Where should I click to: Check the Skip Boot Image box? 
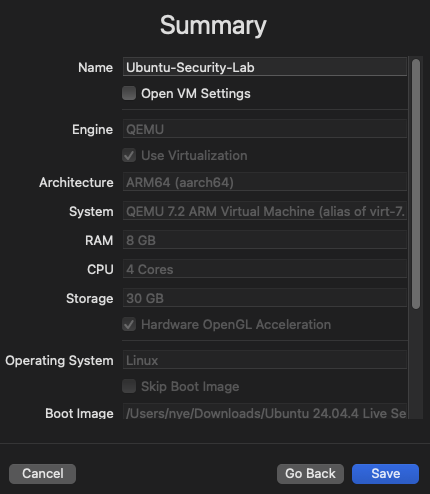tap(129, 386)
